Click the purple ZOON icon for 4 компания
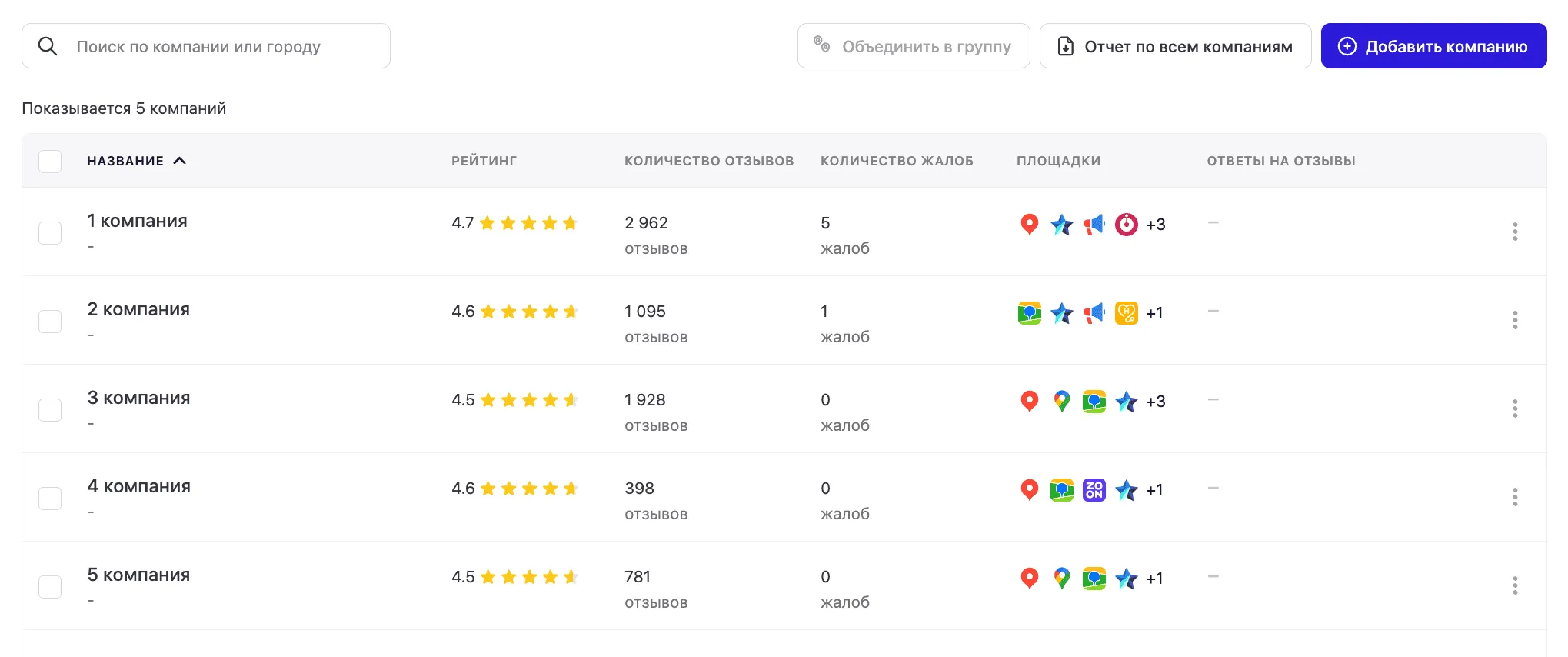 (x=1094, y=490)
